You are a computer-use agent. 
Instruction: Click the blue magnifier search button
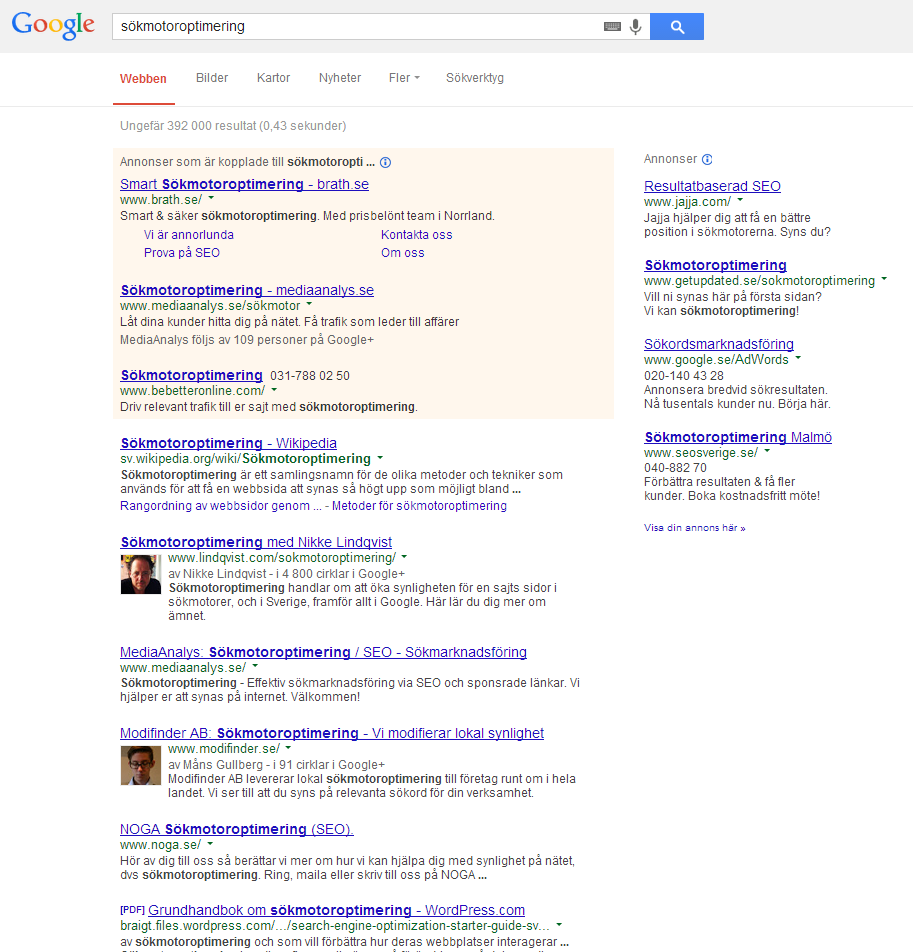point(676,27)
